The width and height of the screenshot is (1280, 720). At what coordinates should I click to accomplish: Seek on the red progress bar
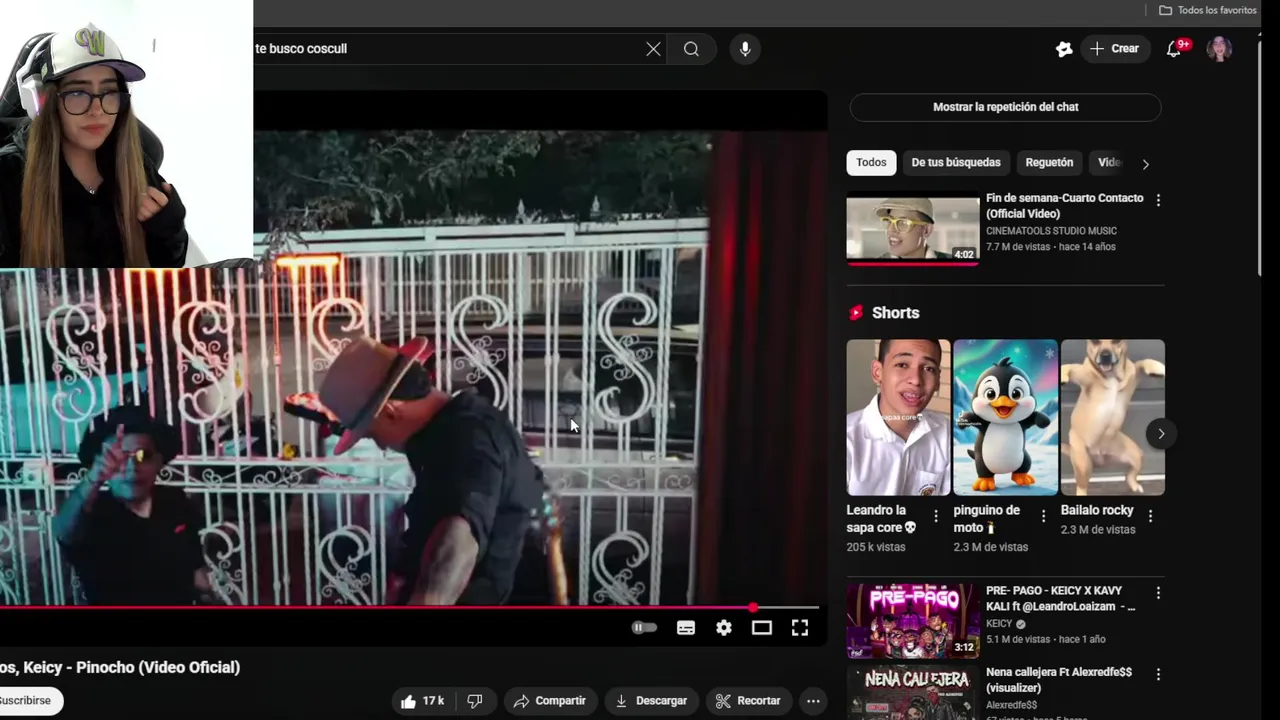pyautogui.click(x=409, y=607)
